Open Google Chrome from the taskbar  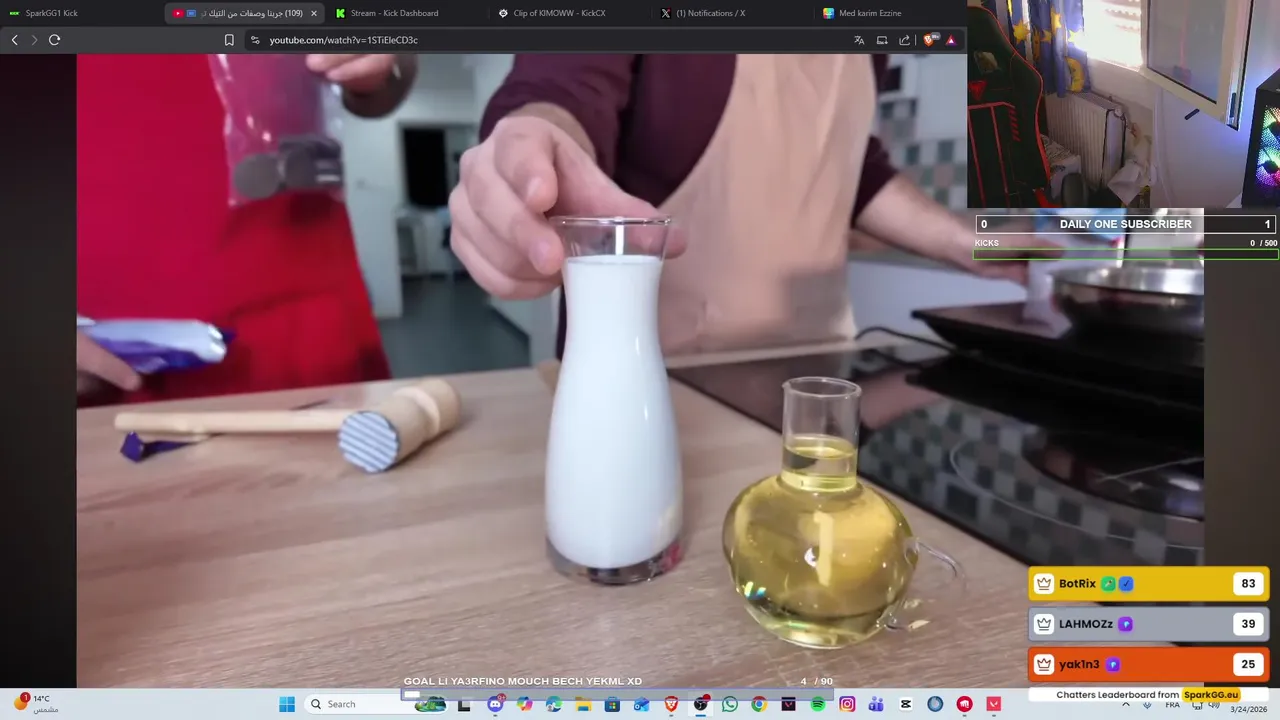point(759,704)
